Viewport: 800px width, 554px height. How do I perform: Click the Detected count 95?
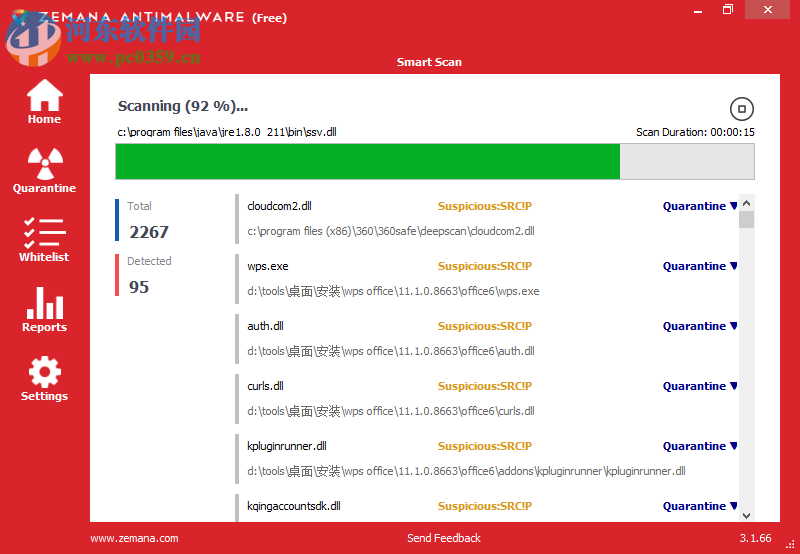[x=139, y=287]
